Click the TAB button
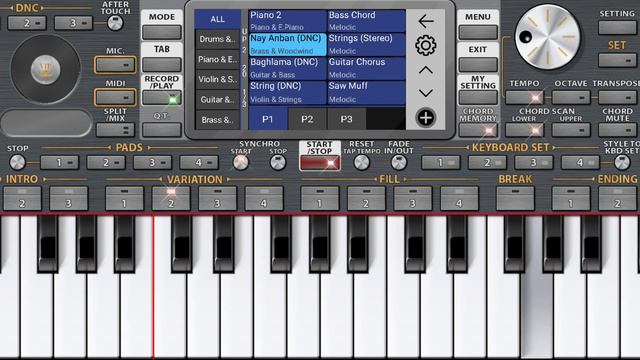Viewport: 640px width, 360px height. (162, 64)
